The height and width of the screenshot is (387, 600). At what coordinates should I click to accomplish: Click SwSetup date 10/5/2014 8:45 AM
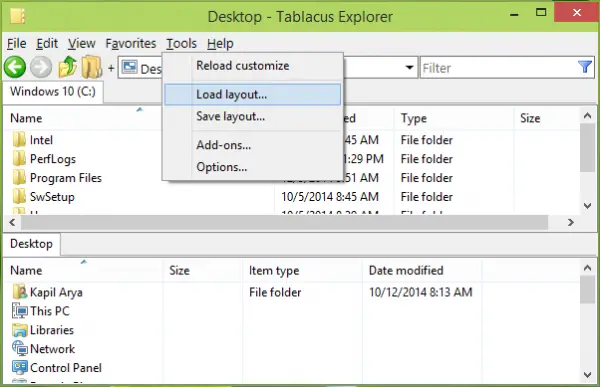330,197
